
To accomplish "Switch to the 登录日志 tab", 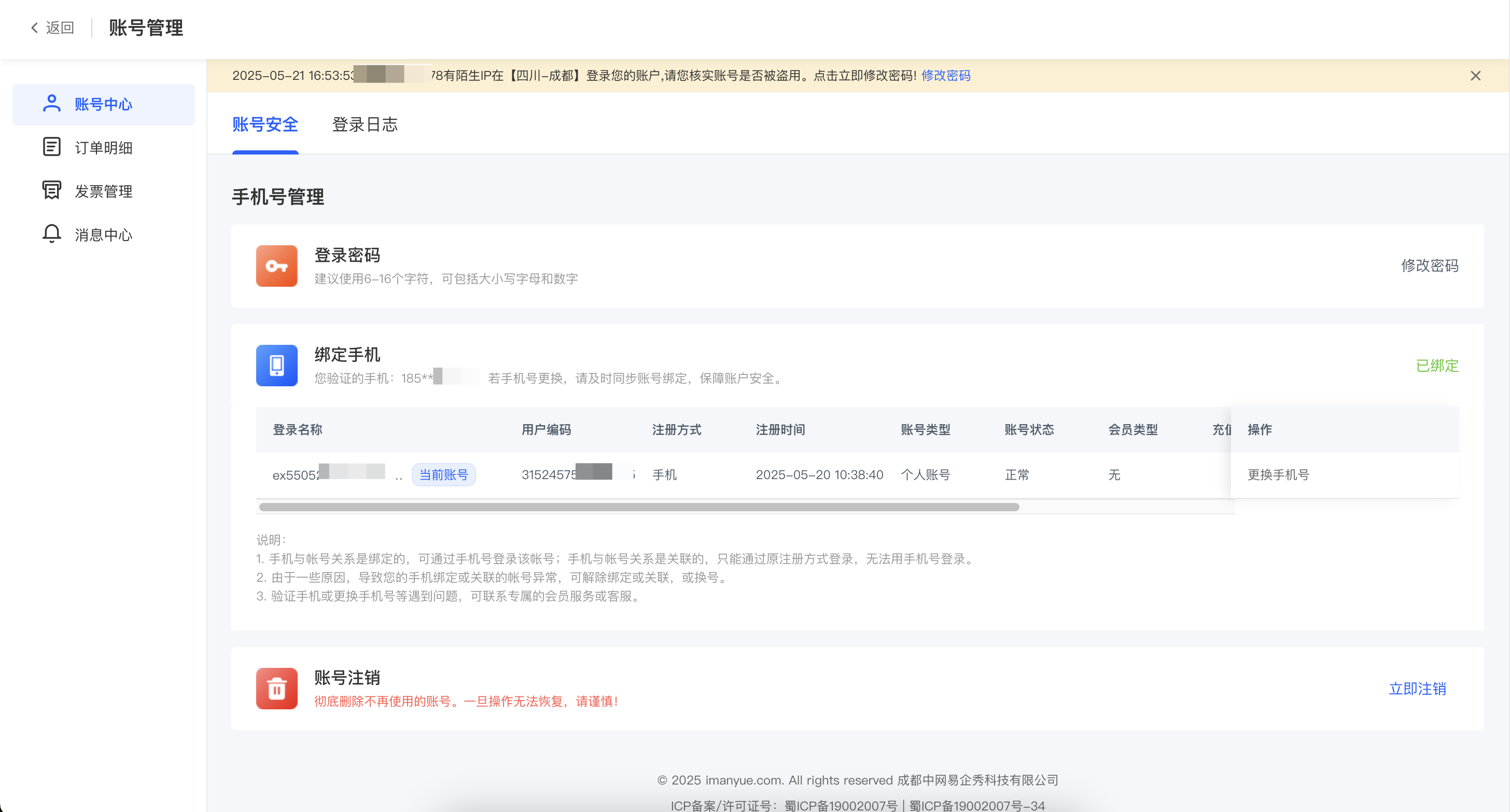I will click(365, 124).
